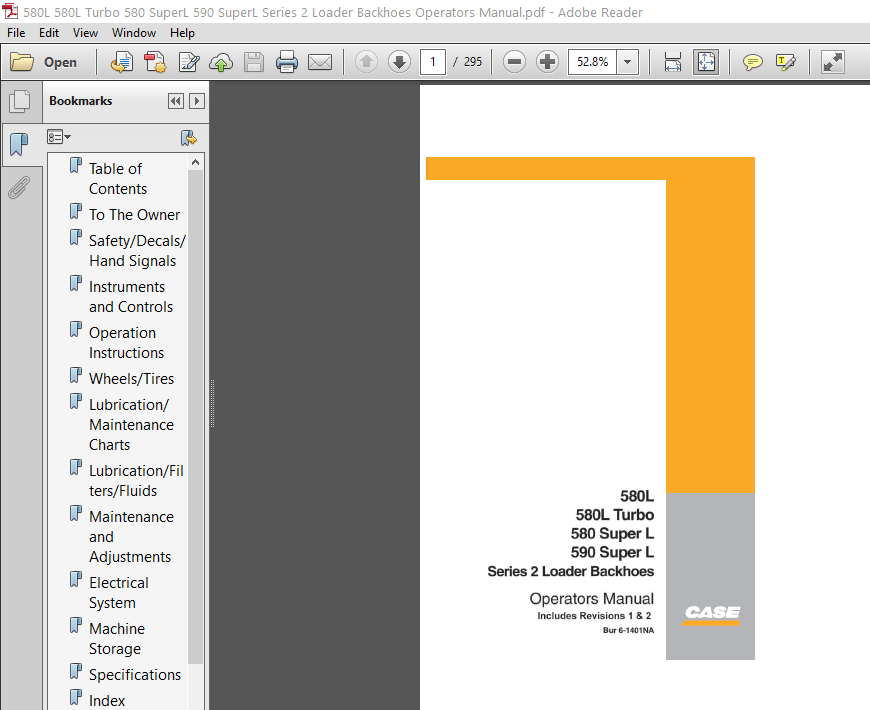Screen dimensions: 870x710
Task: Jump to To The Owner bookmark
Action: coord(134,215)
